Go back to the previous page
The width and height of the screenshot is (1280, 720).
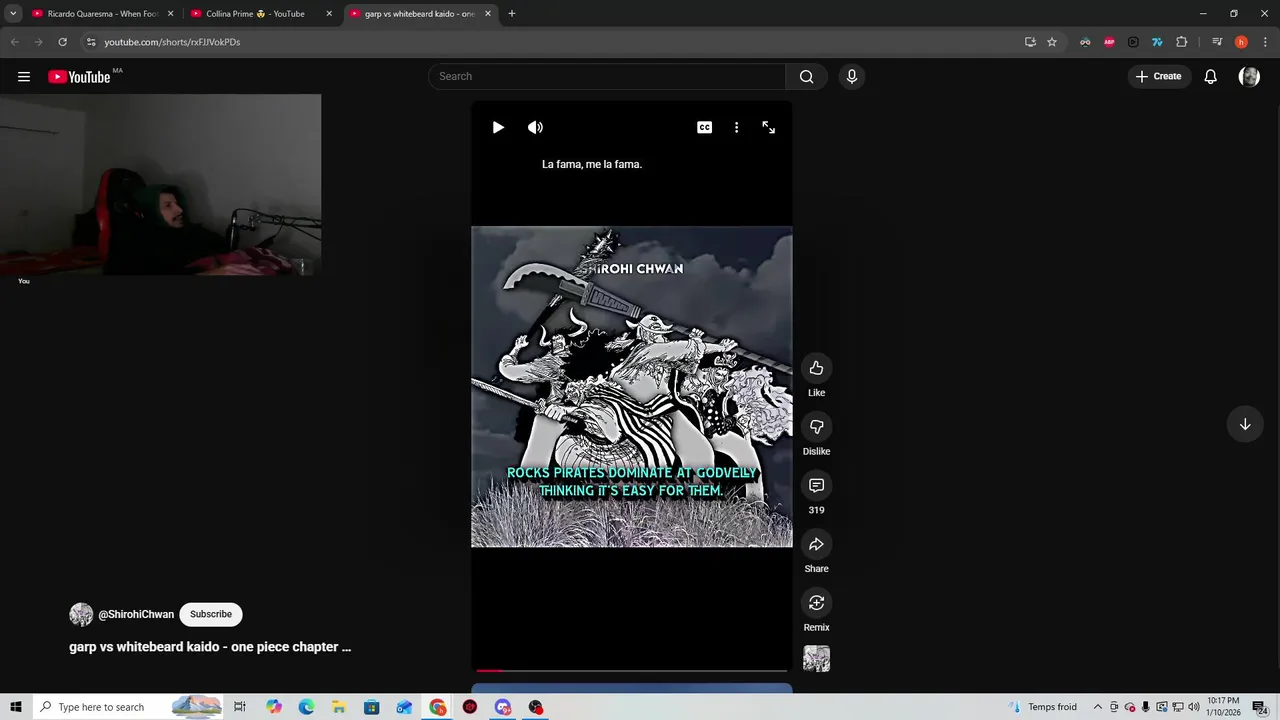[x=14, y=42]
